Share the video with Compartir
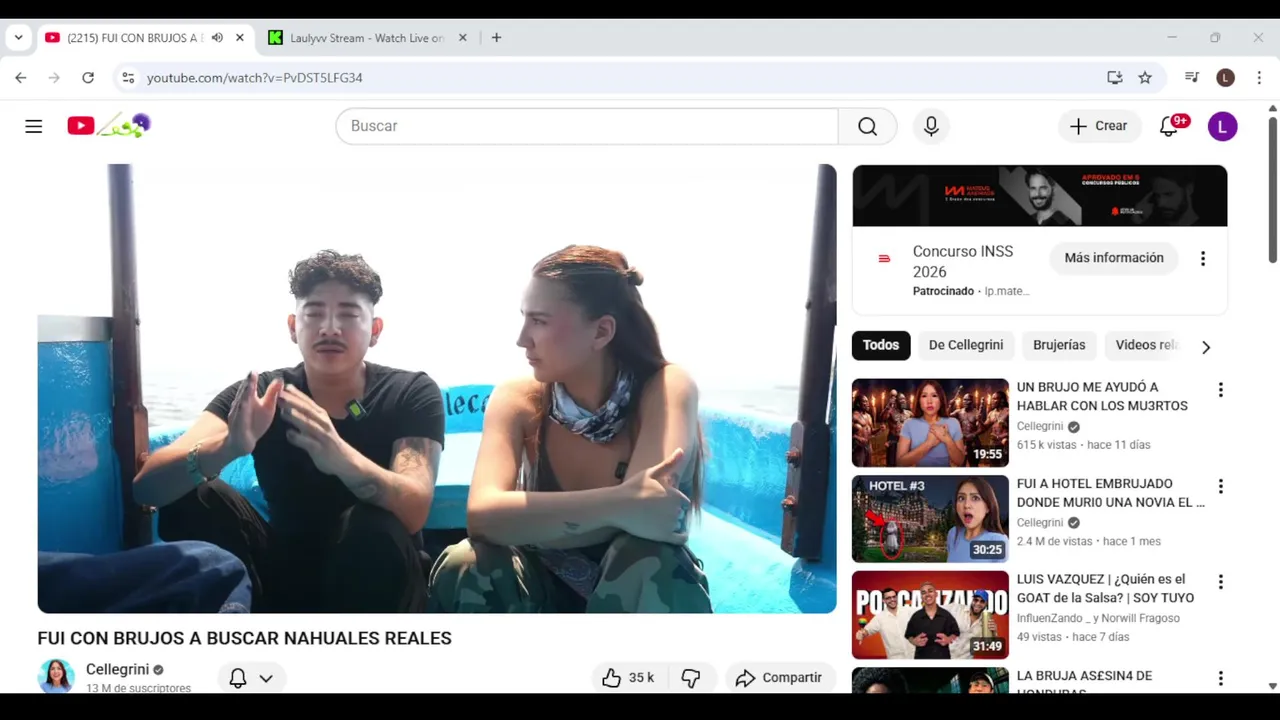 click(x=779, y=678)
